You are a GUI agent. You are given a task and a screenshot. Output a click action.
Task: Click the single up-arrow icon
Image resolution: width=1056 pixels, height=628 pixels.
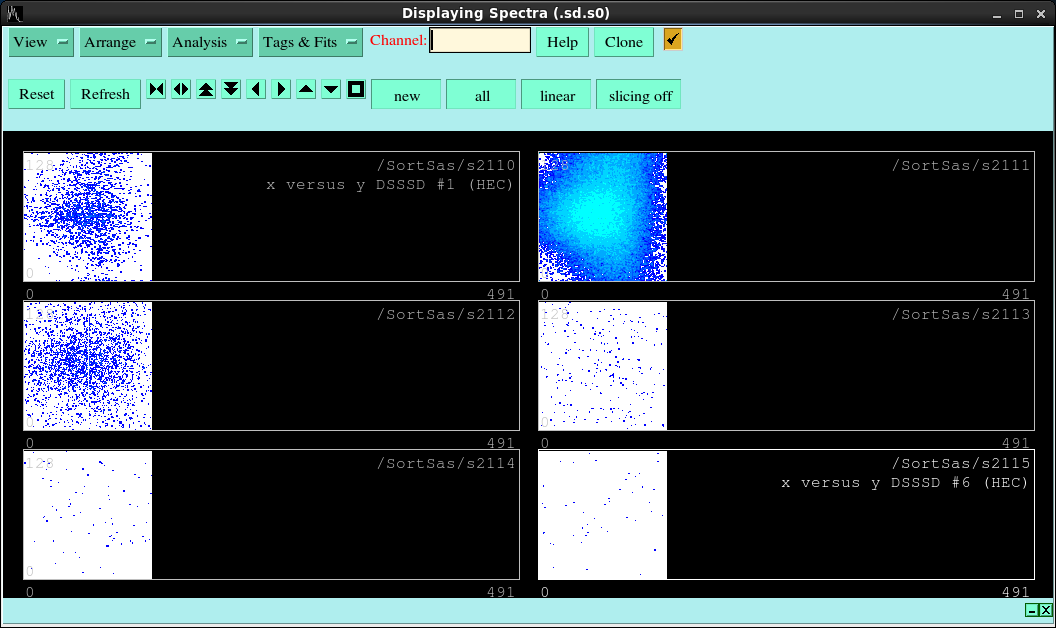click(306, 89)
